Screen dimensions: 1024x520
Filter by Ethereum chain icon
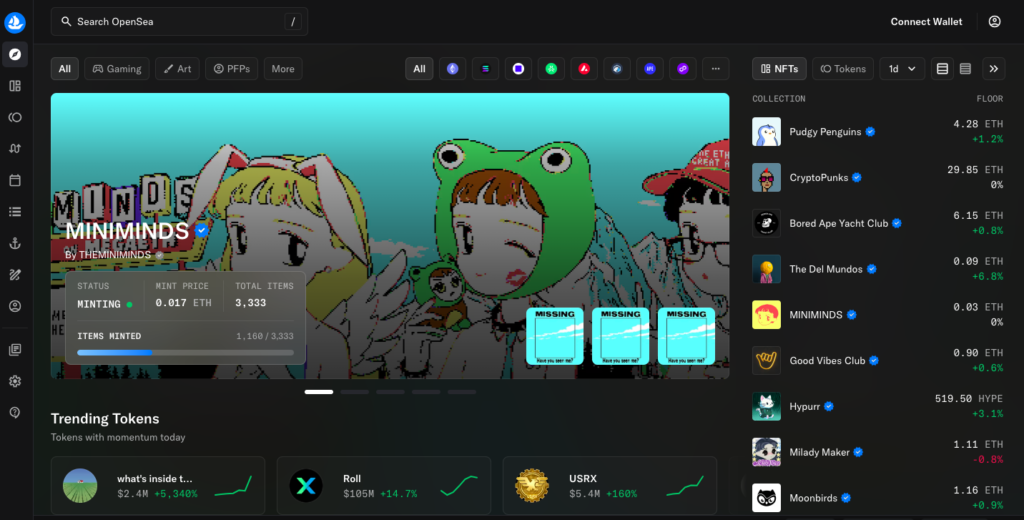(x=452, y=69)
